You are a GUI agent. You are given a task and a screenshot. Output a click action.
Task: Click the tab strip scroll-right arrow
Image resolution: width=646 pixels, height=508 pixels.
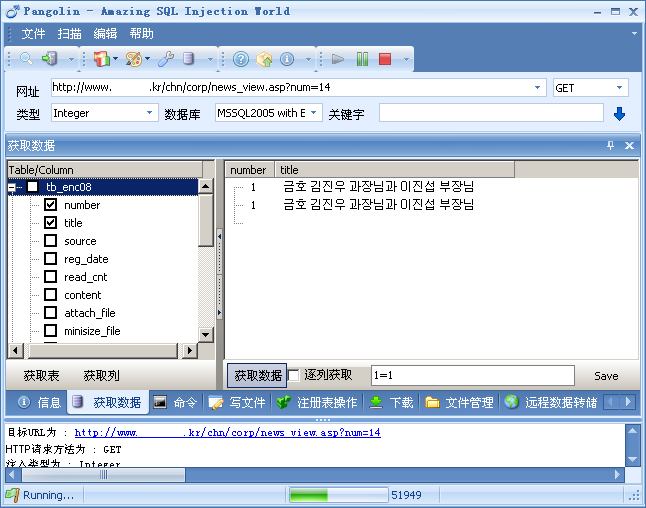coord(628,402)
